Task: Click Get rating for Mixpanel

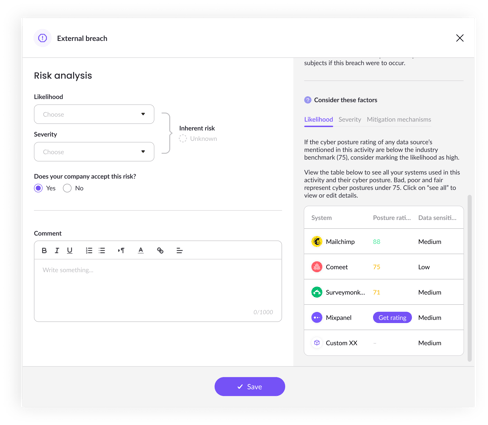Action: pyautogui.click(x=392, y=318)
